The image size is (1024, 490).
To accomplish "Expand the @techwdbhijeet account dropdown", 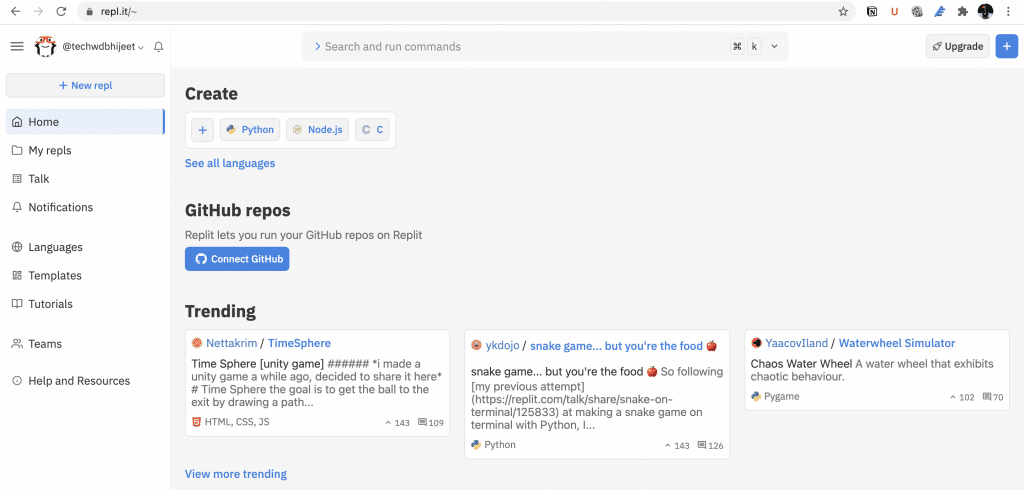I will pyautogui.click(x=103, y=47).
